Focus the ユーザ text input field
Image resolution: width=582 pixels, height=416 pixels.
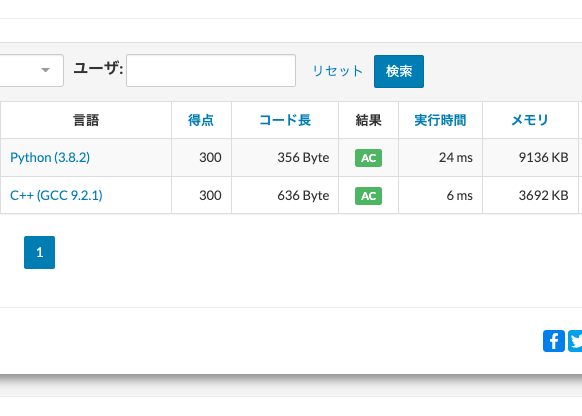pos(211,71)
